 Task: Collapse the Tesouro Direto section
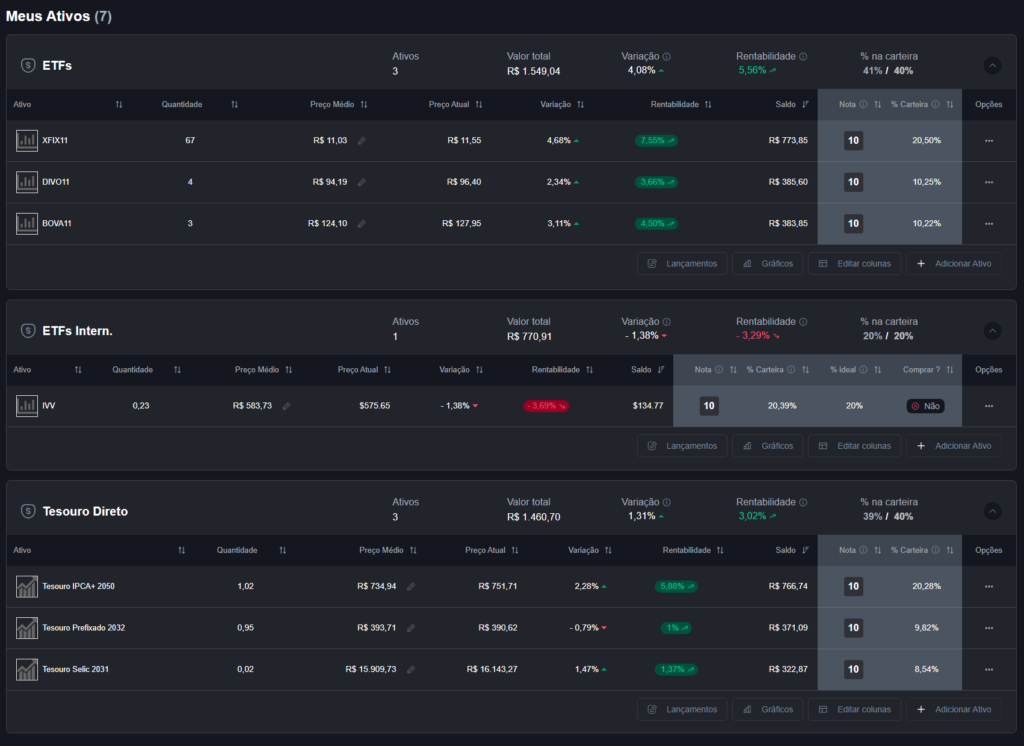point(993,511)
